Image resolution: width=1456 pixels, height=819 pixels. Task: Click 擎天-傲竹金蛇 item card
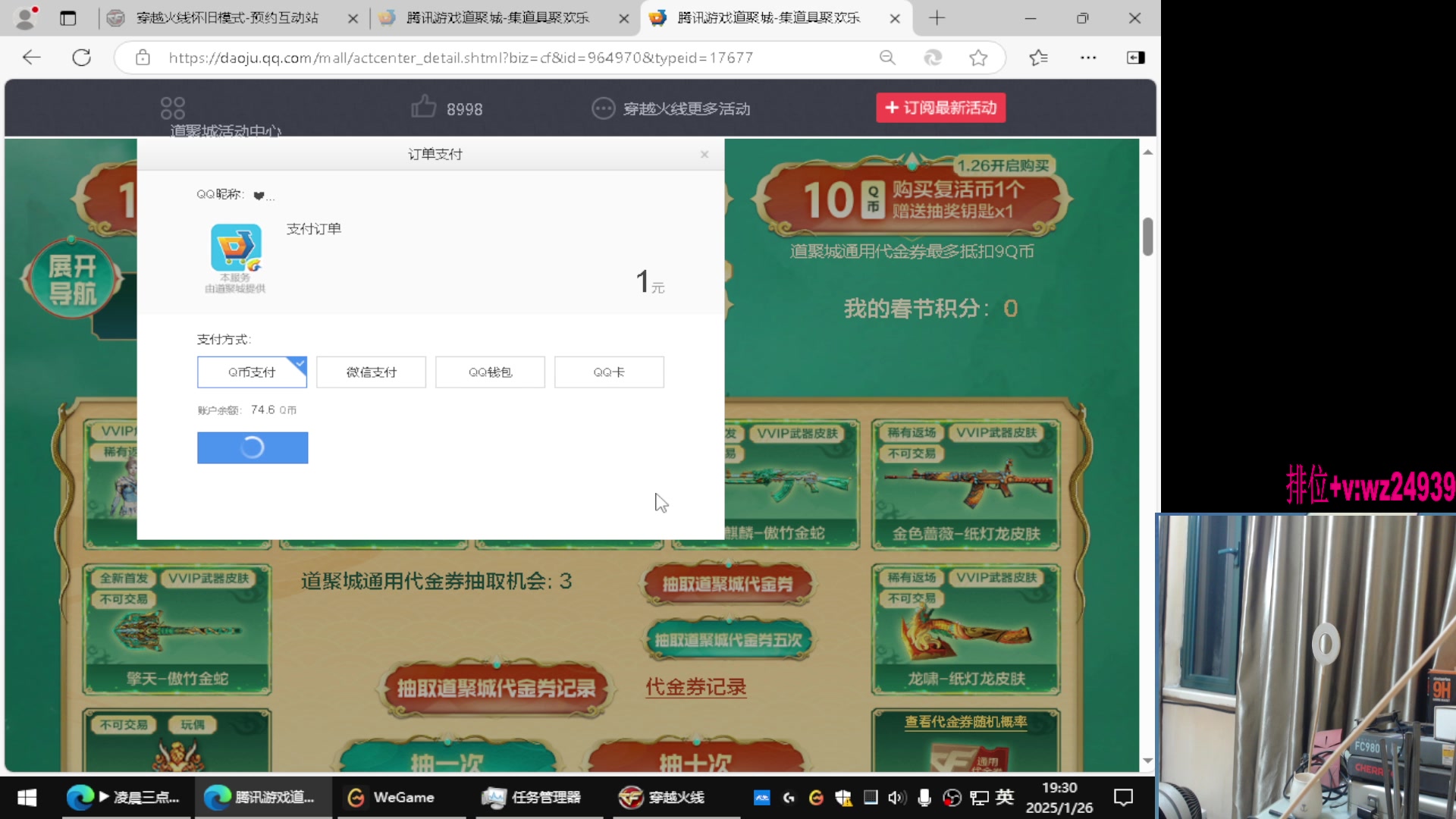tap(177, 629)
